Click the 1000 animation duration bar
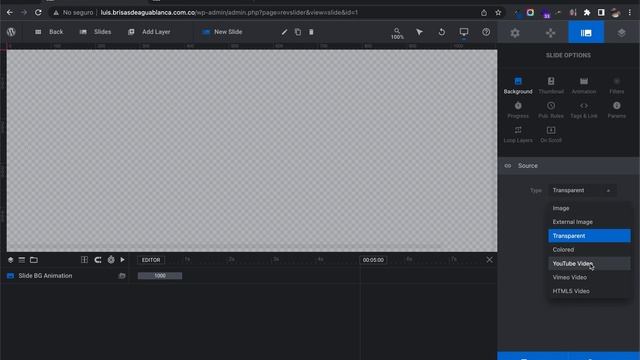This screenshot has height=360, width=640. pyautogui.click(x=160, y=276)
